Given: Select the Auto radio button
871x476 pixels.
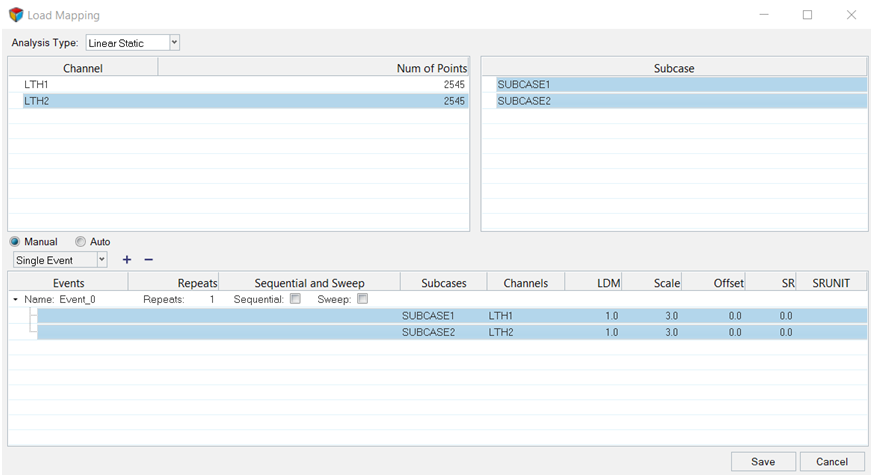Looking at the screenshot, I should coord(81,242).
